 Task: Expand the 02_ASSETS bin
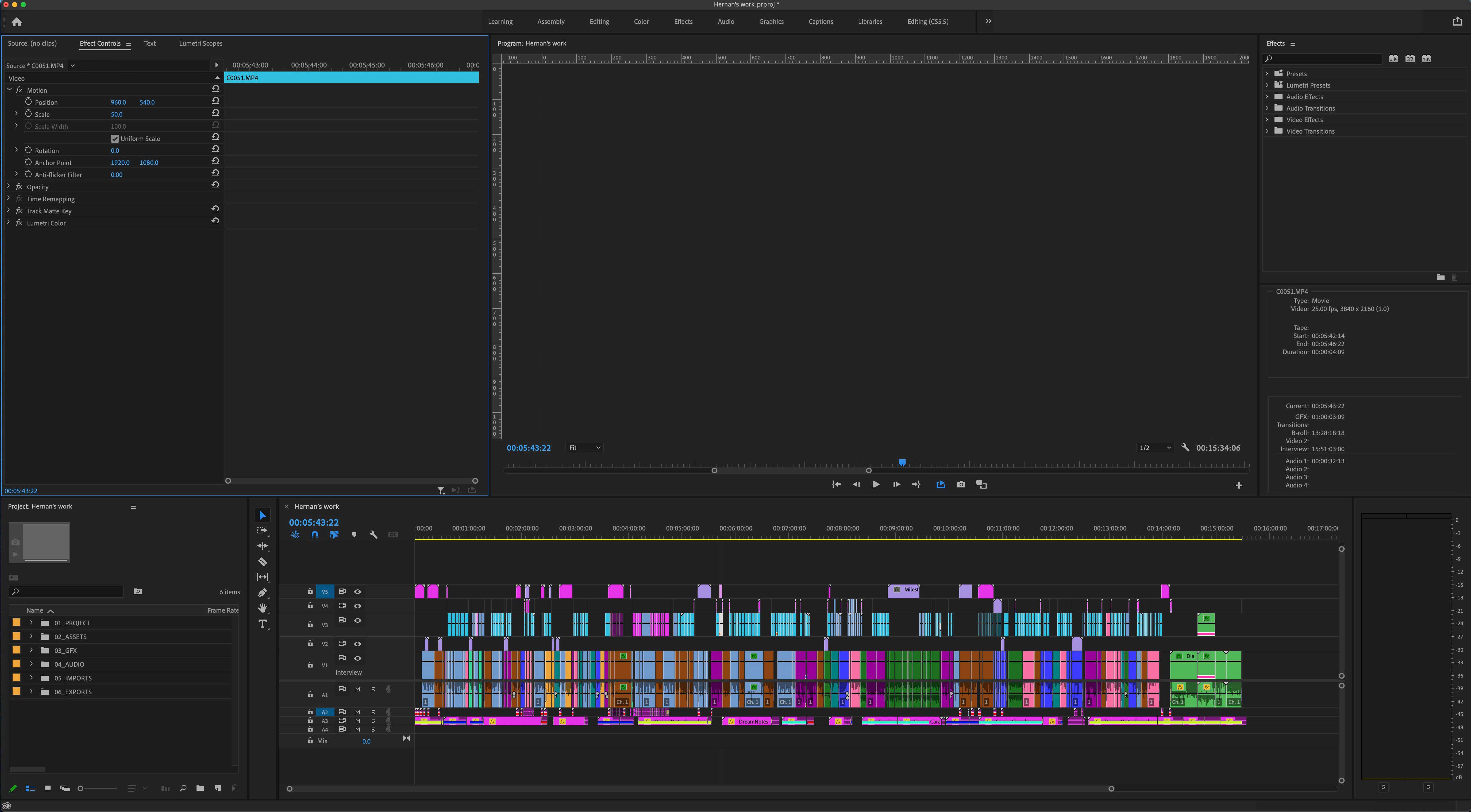click(31, 636)
